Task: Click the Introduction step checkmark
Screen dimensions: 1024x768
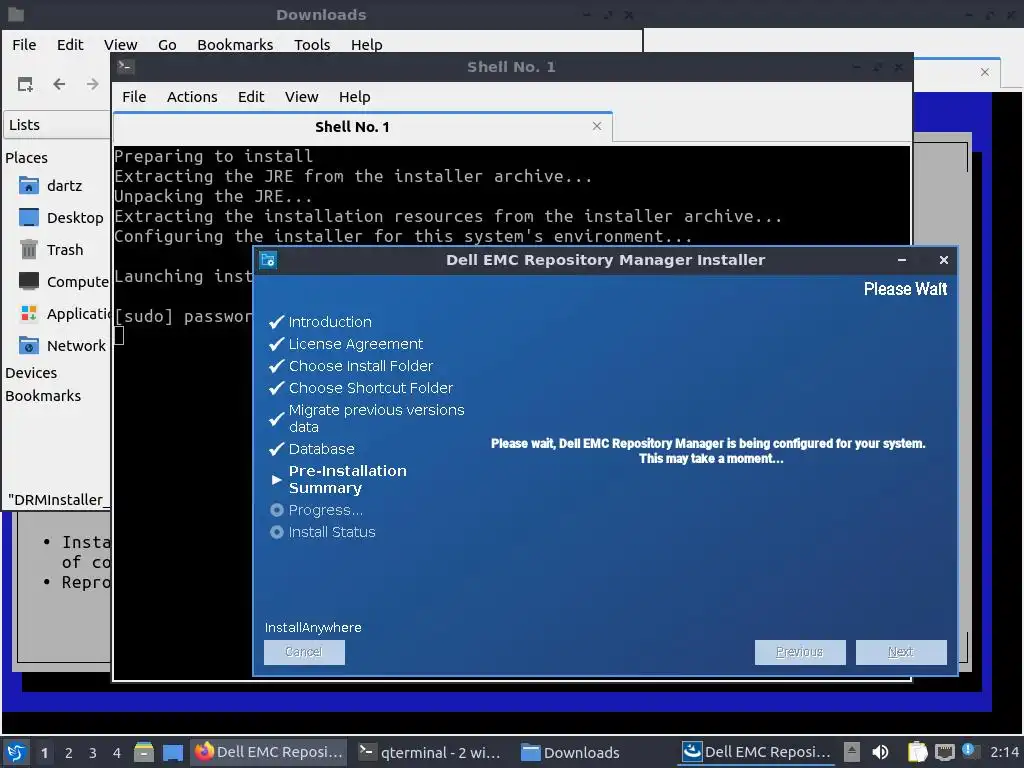Action: point(277,322)
